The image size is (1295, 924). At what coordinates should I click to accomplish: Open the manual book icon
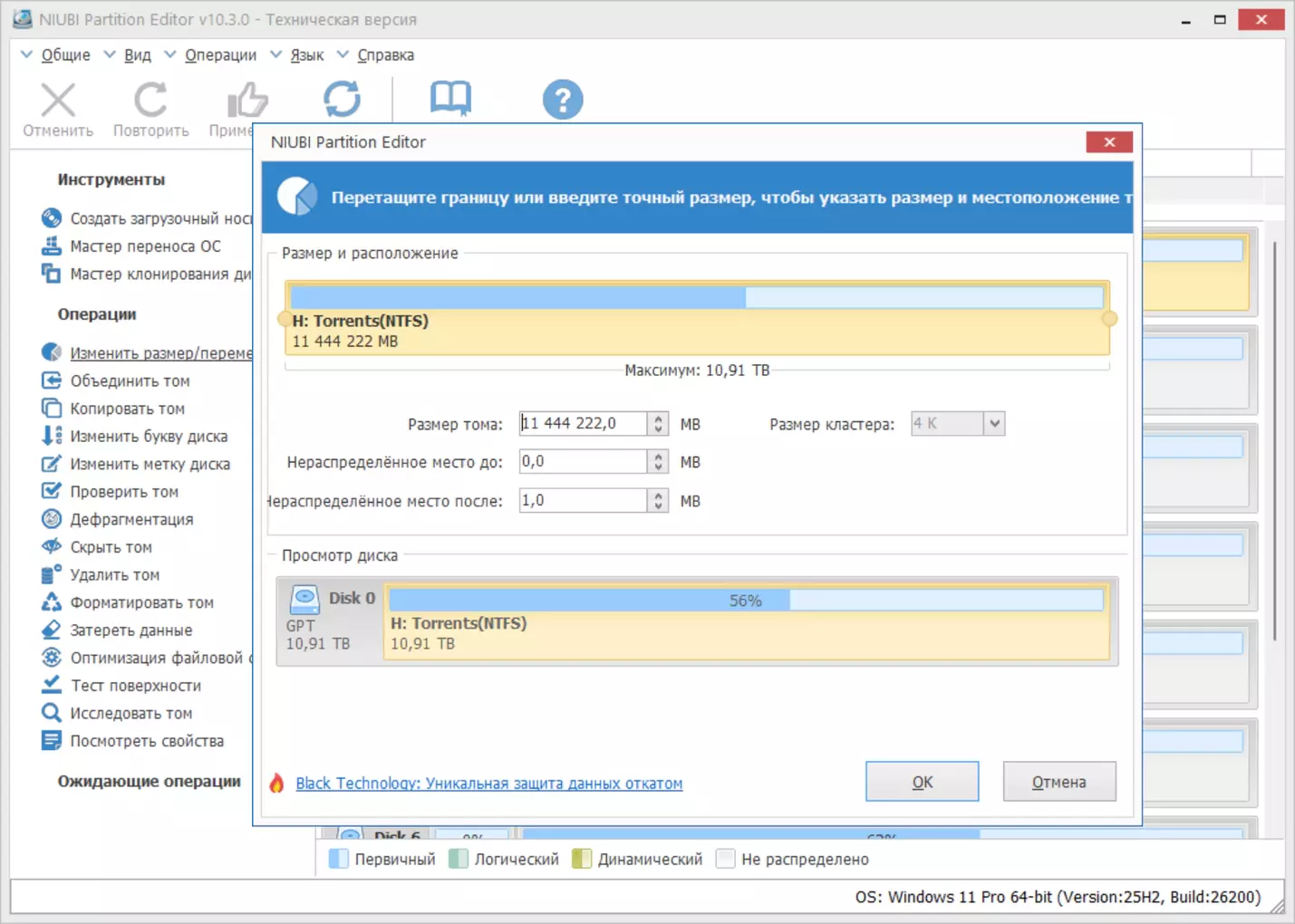click(x=450, y=98)
